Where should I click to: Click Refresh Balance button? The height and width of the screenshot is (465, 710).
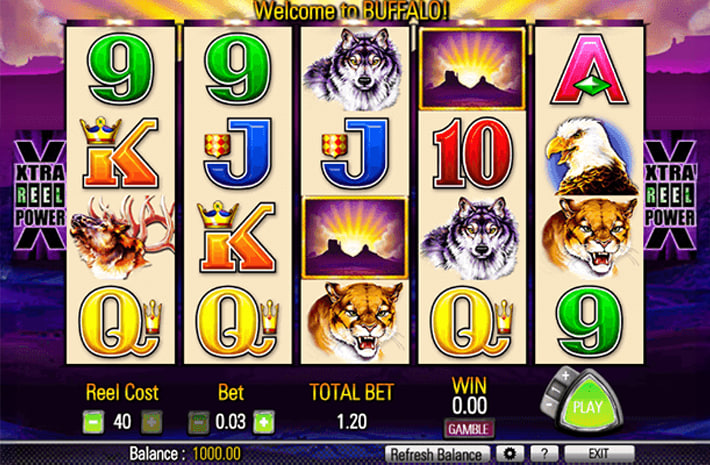coord(437,454)
